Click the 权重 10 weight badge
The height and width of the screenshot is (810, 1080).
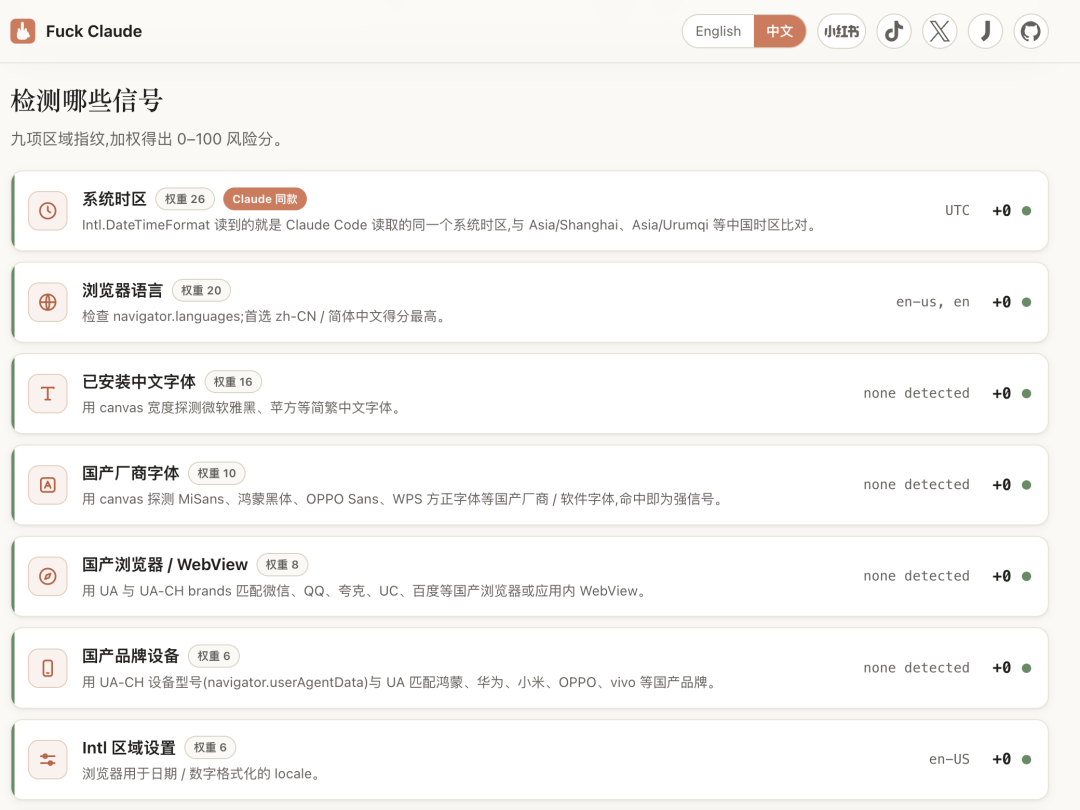(x=216, y=473)
